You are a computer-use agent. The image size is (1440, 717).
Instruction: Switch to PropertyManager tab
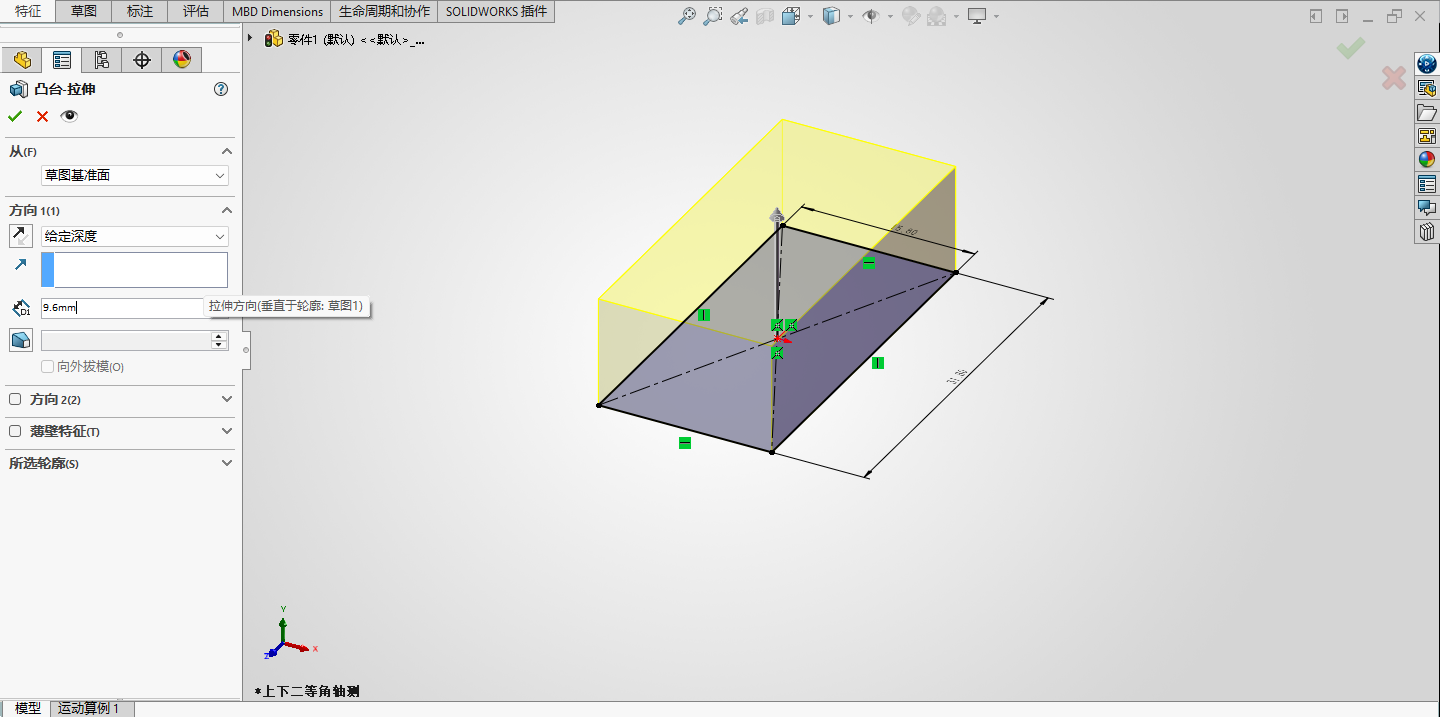tap(62, 60)
